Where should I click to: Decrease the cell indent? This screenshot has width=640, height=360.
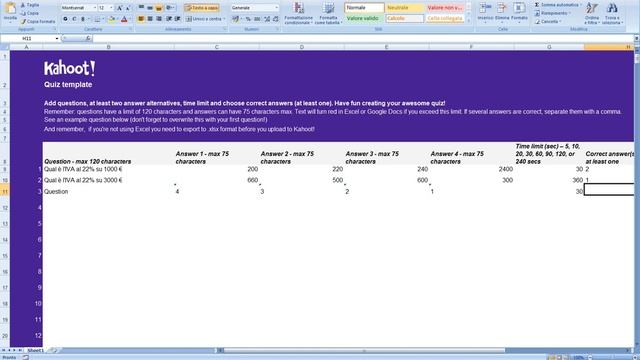pyautogui.click(x=169, y=19)
